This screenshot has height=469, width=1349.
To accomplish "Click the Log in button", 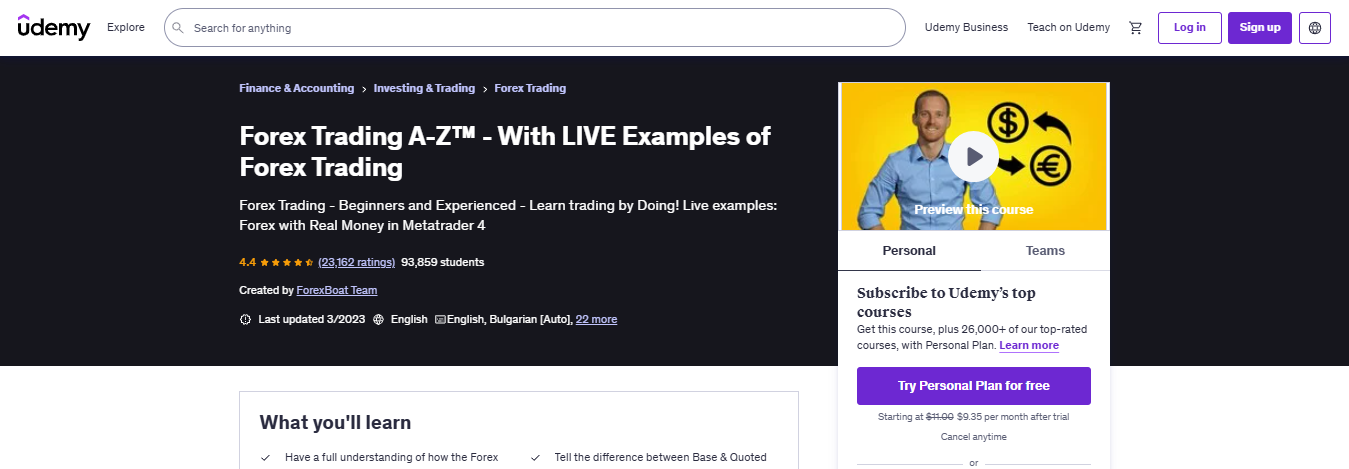I will (1190, 28).
